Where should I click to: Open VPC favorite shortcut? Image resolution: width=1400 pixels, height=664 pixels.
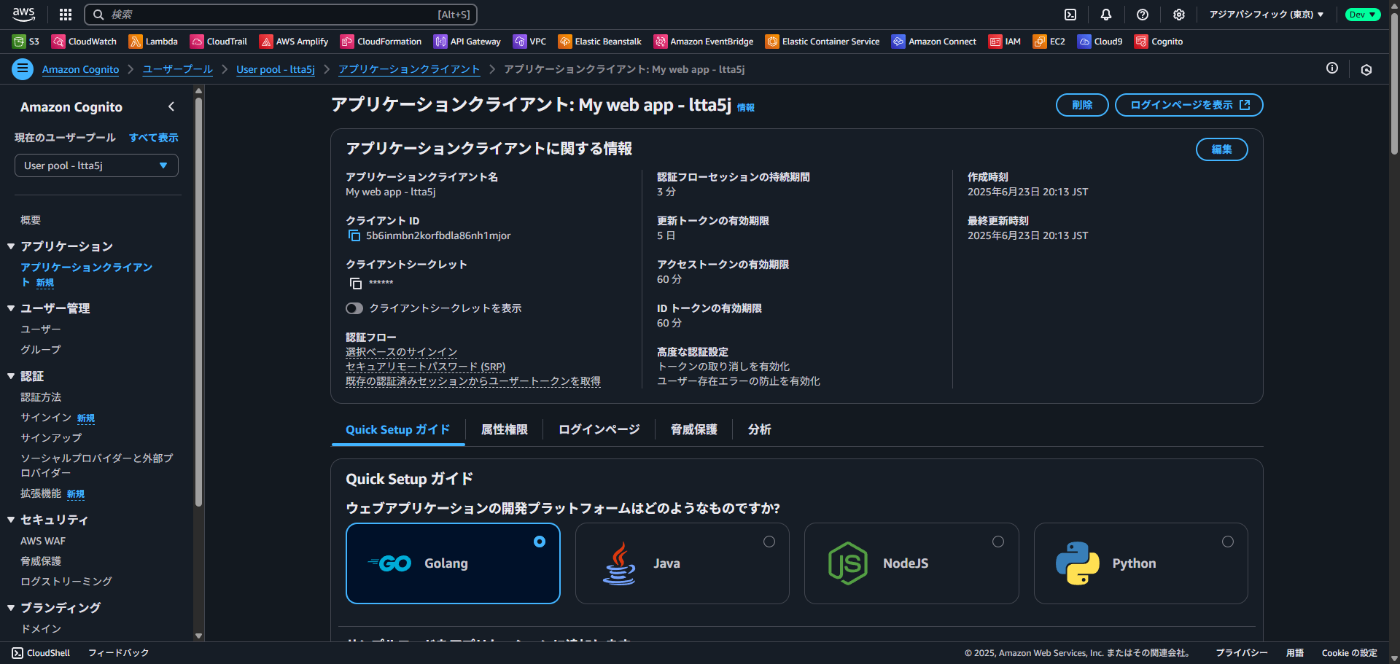tap(529, 42)
